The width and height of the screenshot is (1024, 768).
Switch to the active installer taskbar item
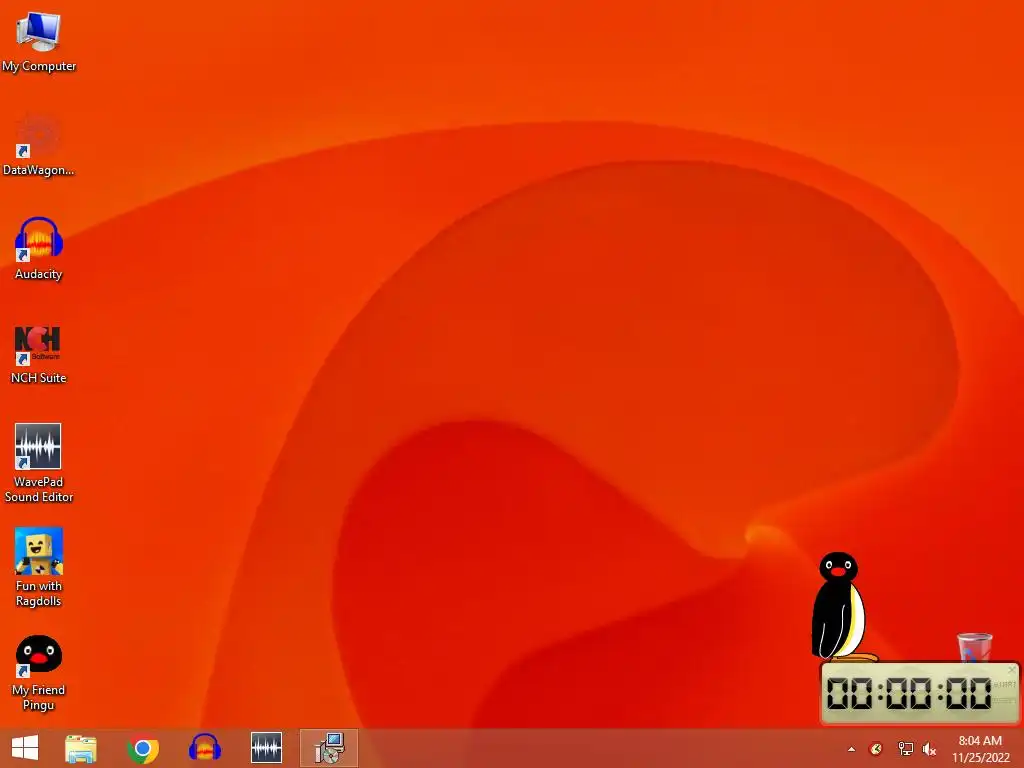(328, 748)
